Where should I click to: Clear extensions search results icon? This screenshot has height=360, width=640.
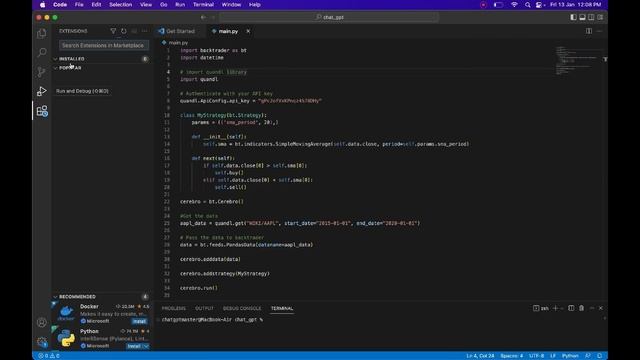(x=134, y=31)
